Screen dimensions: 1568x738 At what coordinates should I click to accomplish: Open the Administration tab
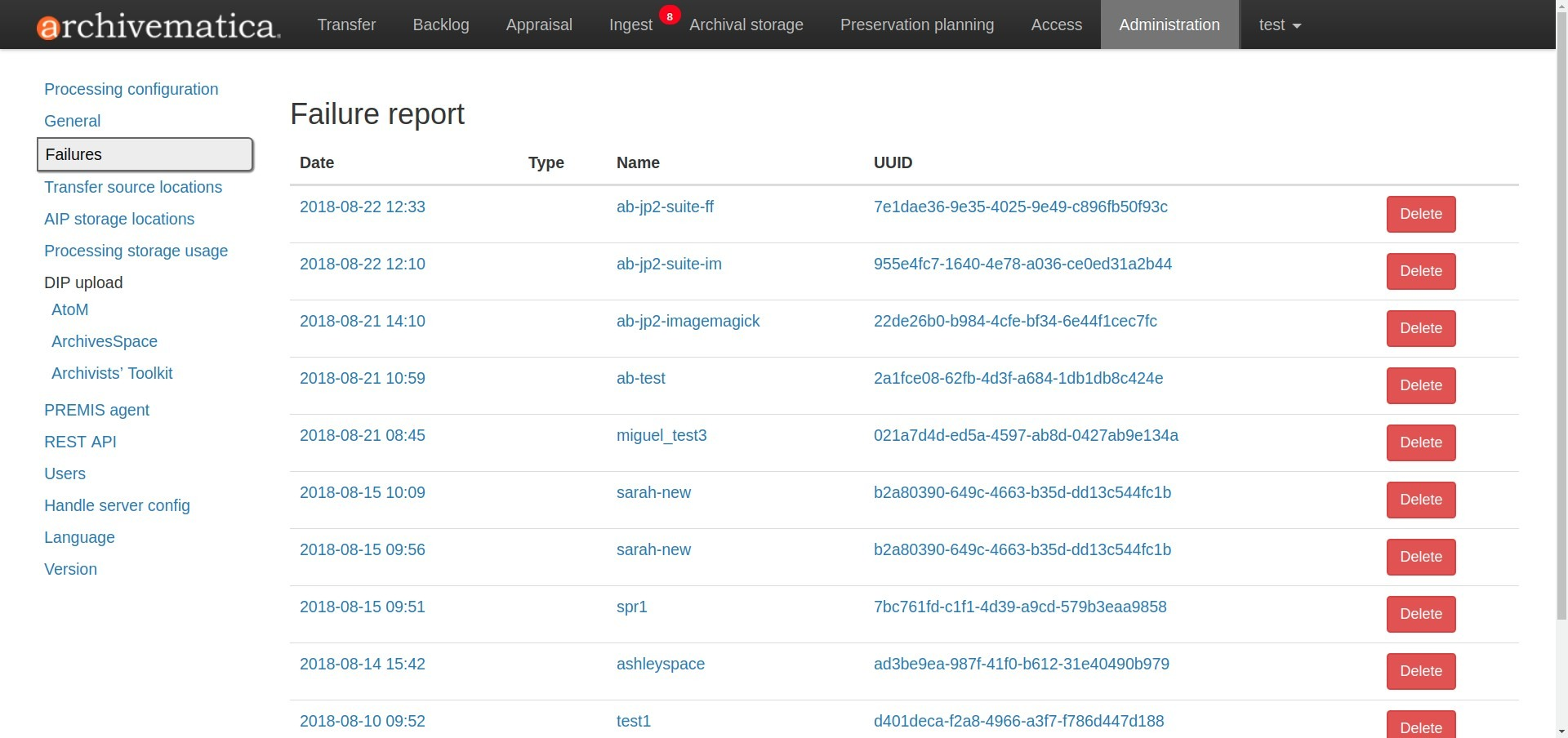coord(1169,24)
